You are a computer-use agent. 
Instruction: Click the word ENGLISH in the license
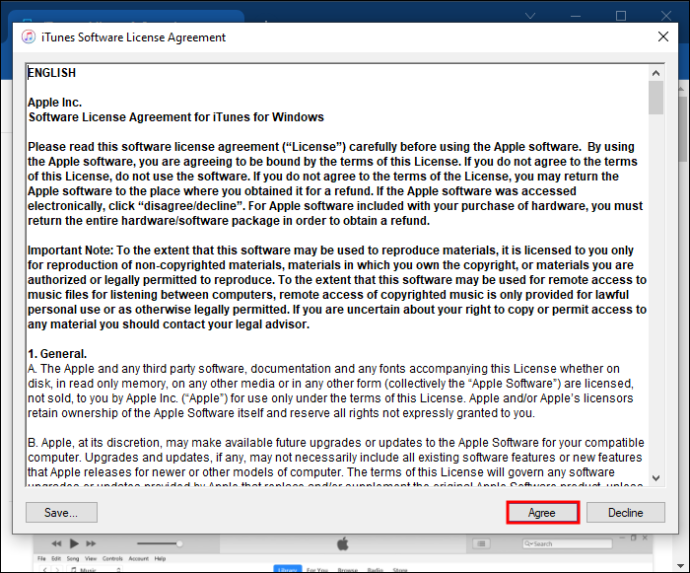coord(52,73)
